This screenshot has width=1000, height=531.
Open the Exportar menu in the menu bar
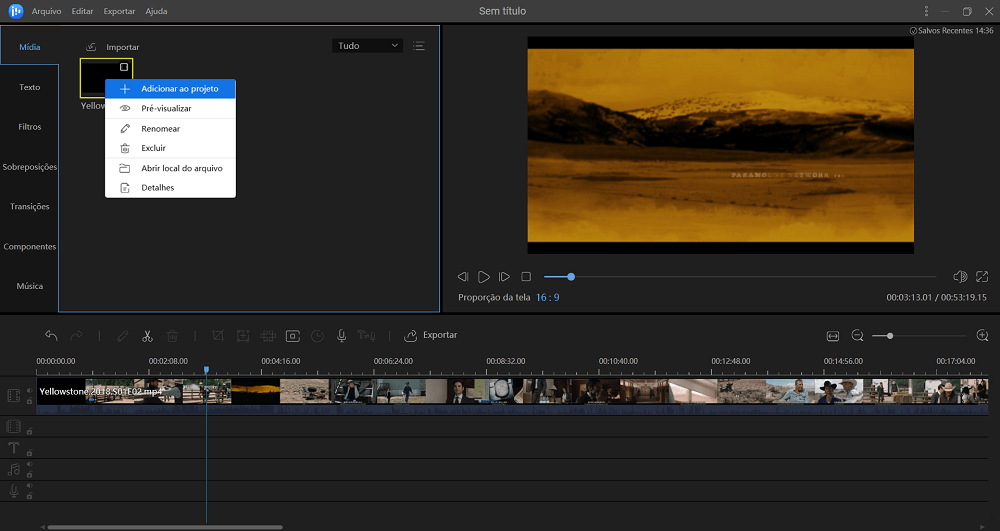click(x=119, y=11)
